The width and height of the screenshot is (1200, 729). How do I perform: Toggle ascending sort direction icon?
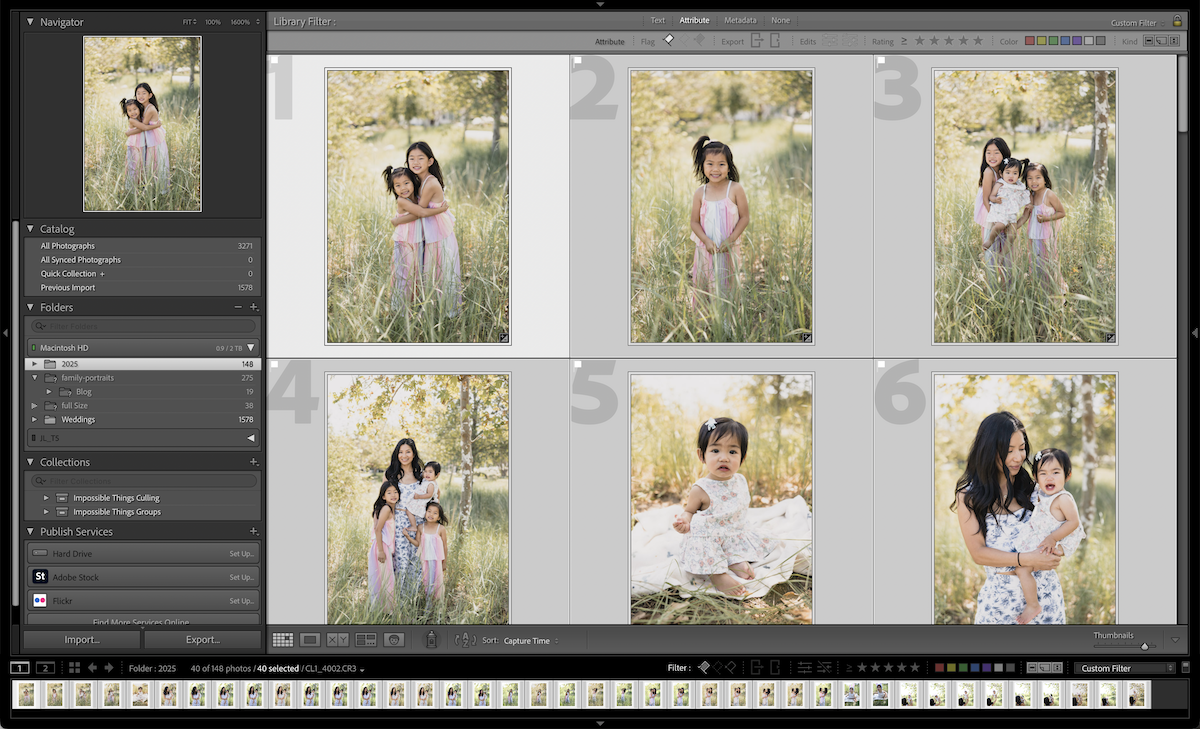pos(465,640)
